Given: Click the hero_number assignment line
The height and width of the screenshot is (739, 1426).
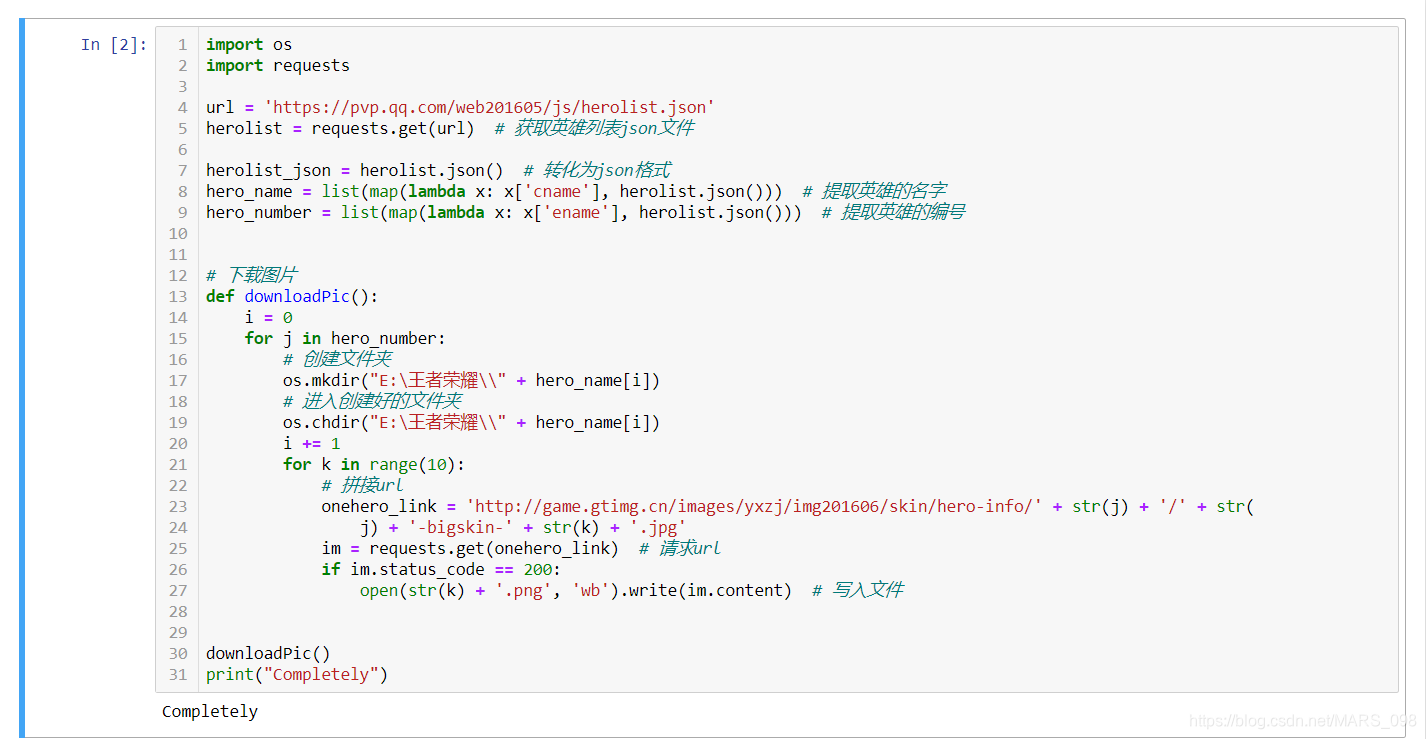Looking at the screenshot, I should pos(504,212).
